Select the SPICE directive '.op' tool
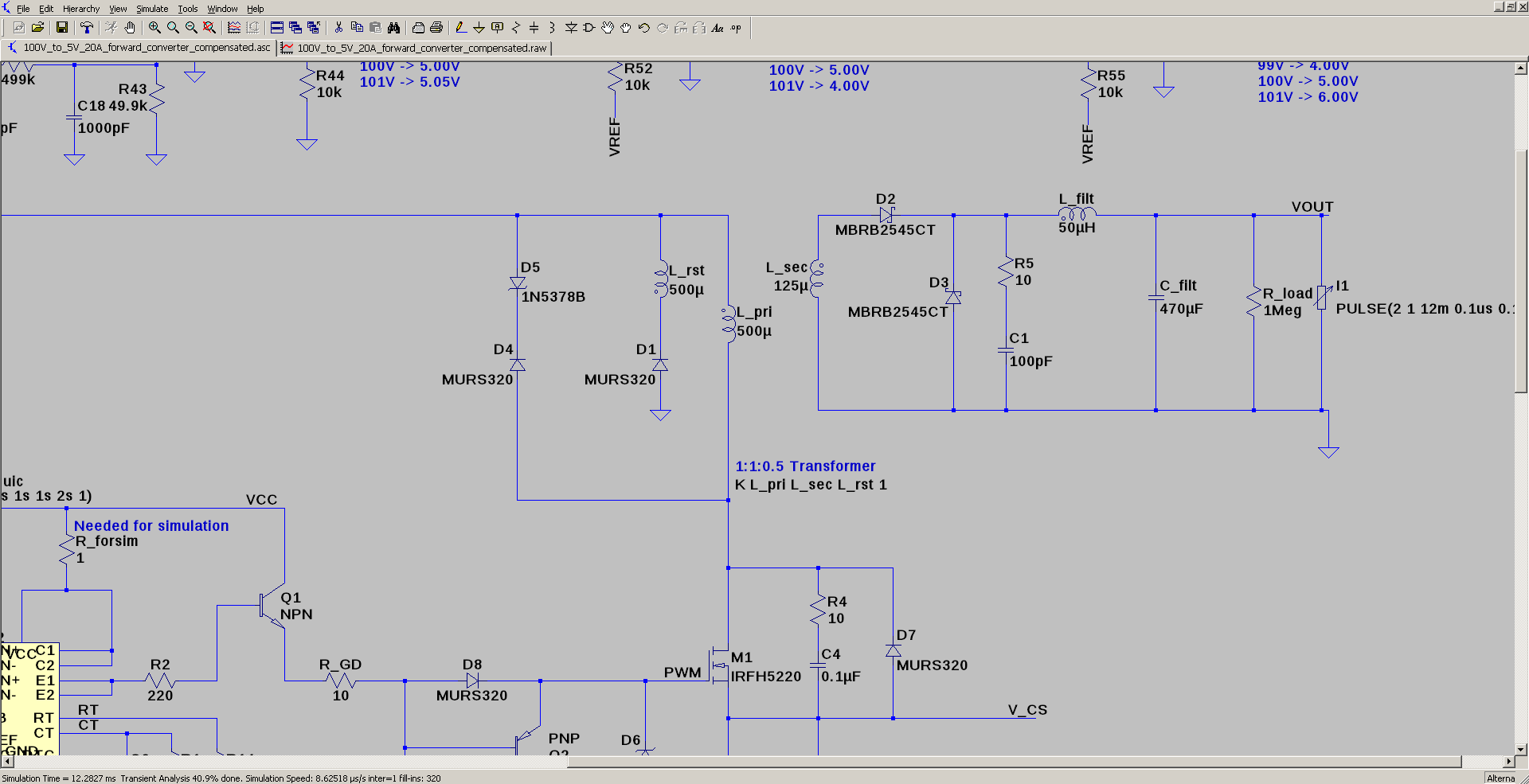1529x784 pixels. pyautogui.click(x=736, y=28)
